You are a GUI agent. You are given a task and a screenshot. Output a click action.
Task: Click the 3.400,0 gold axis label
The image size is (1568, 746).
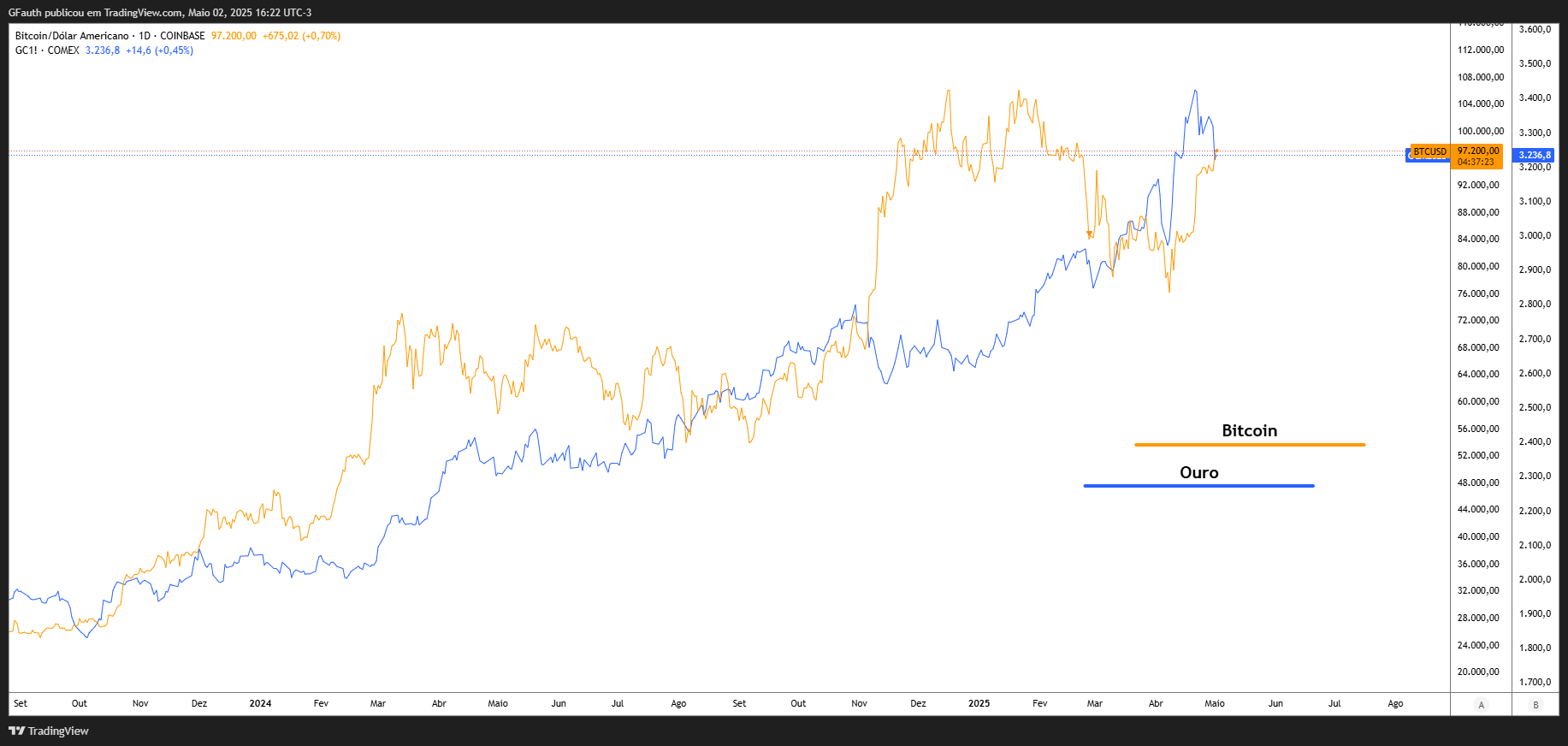1535,98
